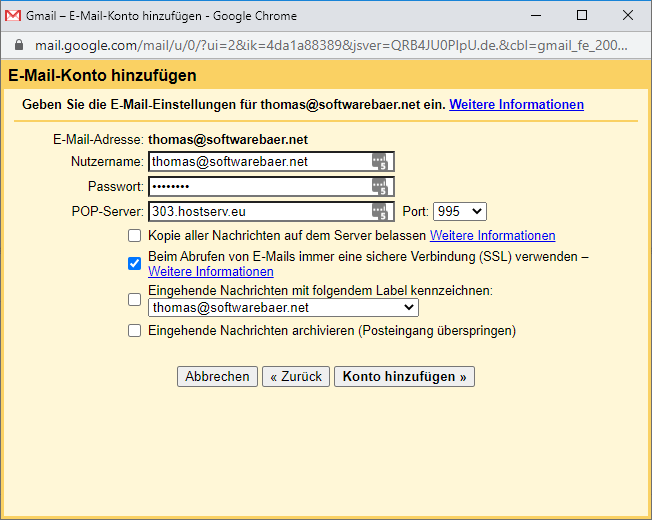The width and height of the screenshot is (652, 520).
Task: Click the password manager icon in Nutzername field
Action: pyautogui.click(x=379, y=162)
